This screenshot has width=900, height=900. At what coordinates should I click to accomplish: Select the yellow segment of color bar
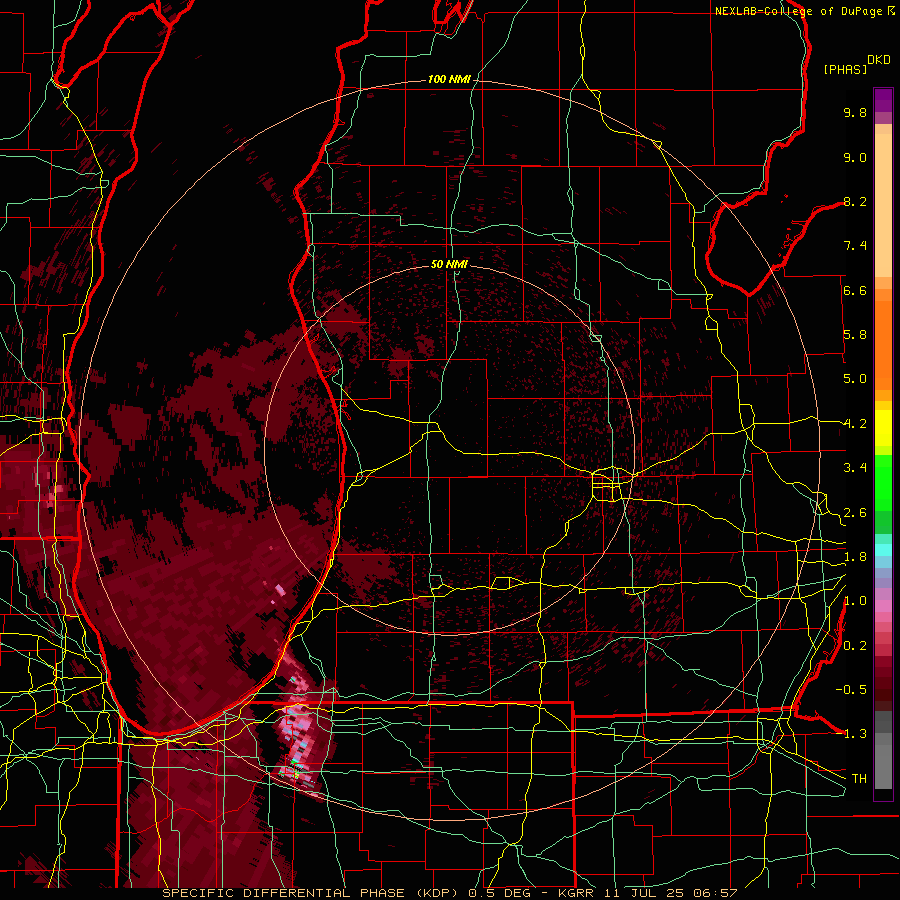click(x=883, y=428)
